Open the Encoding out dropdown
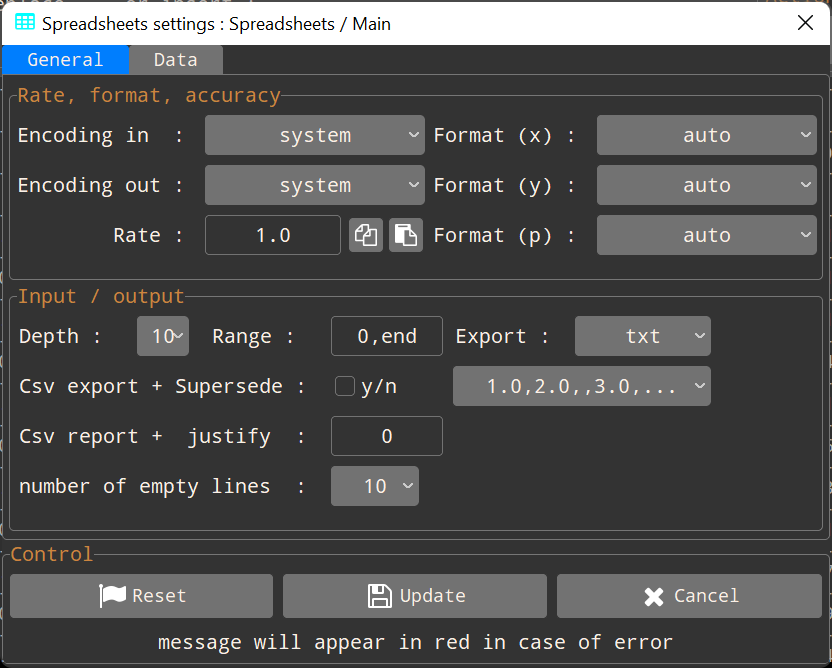Image resolution: width=832 pixels, height=668 pixels. [314, 185]
